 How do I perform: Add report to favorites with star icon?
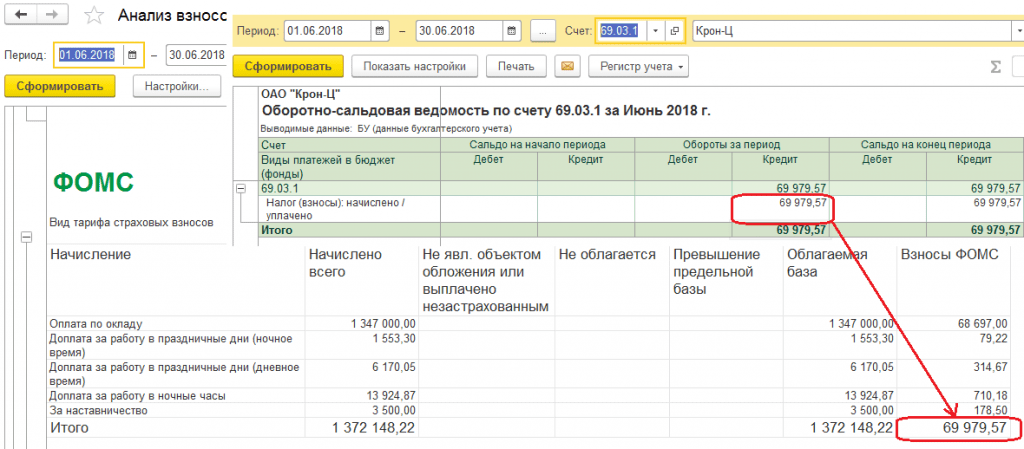[93, 16]
